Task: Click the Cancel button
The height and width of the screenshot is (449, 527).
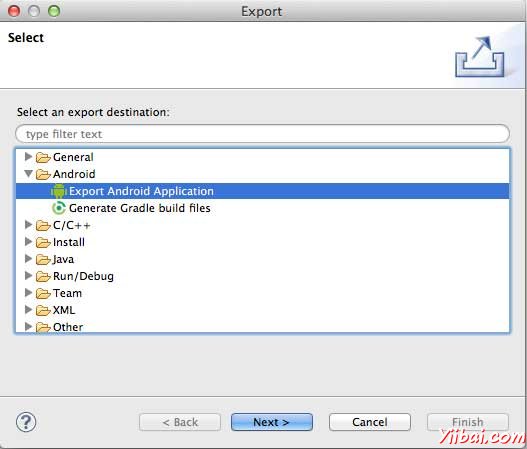Action: 370,422
